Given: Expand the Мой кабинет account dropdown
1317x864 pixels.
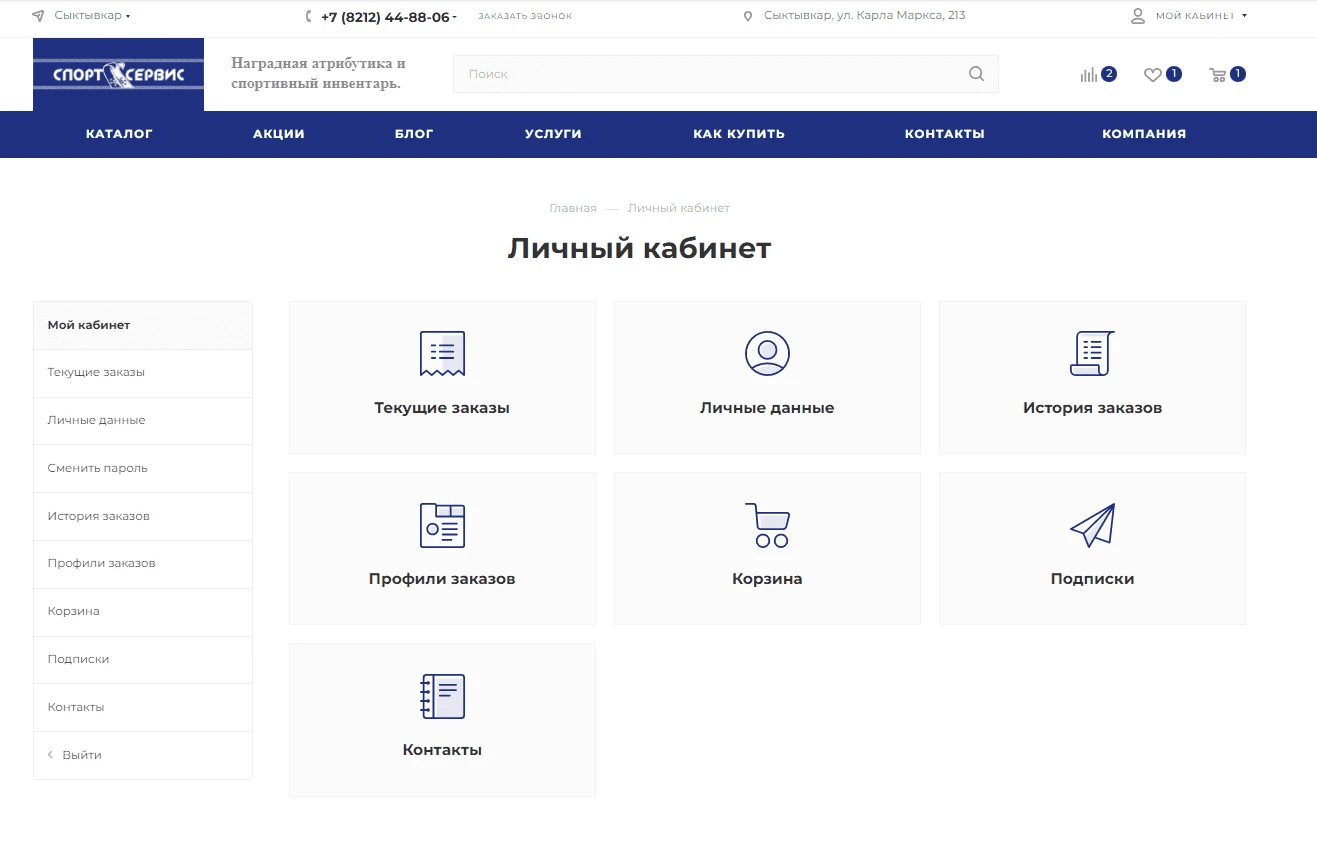Looking at the screenshot, I should [x=1244, y=16].
